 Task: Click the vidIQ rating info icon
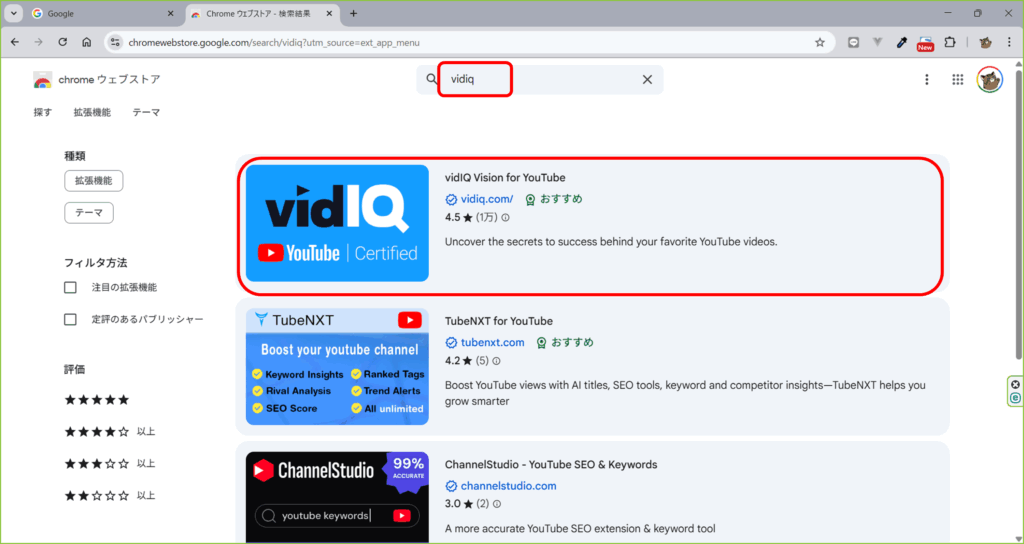505,217
